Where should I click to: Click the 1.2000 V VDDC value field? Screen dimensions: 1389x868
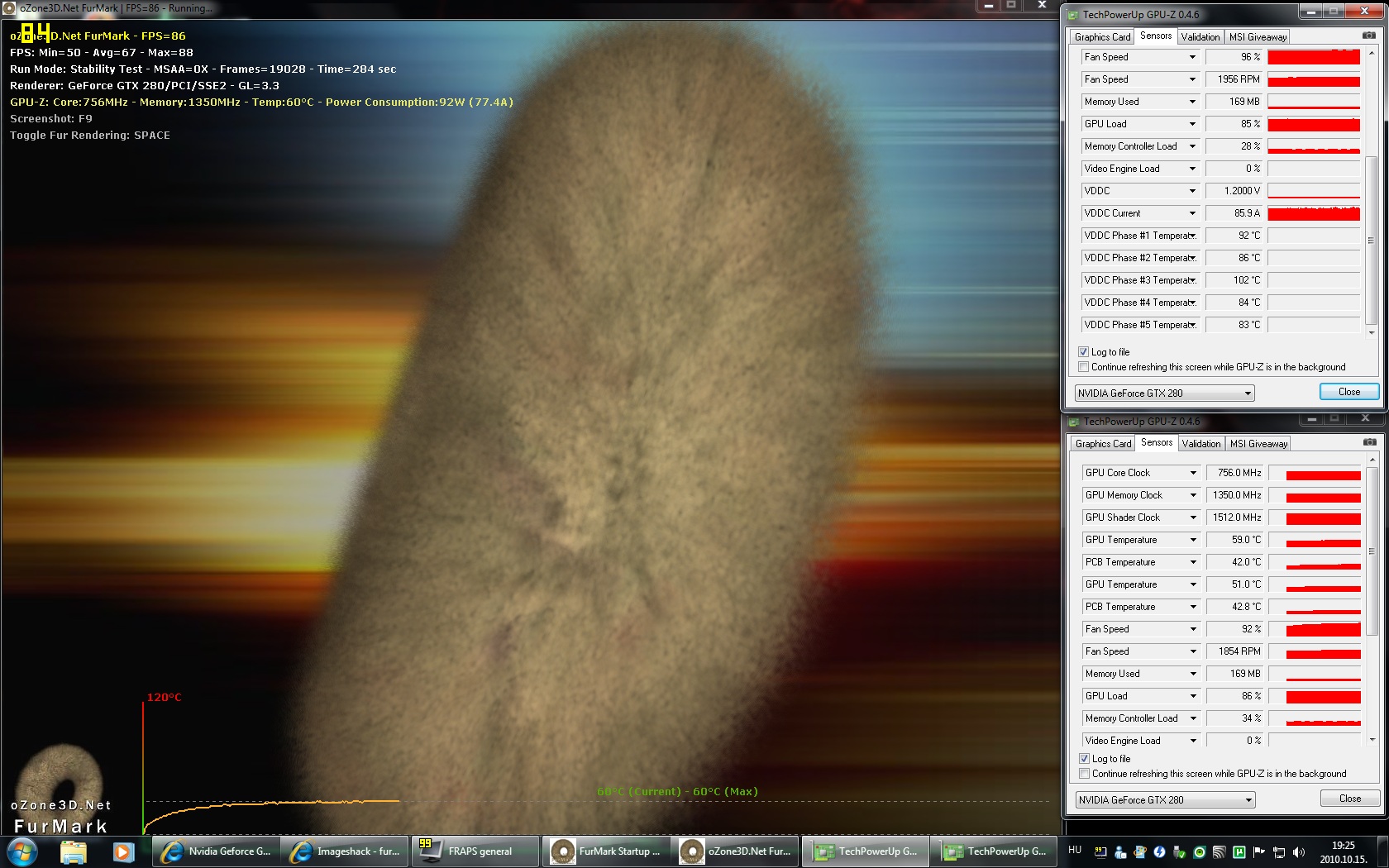click(1234, 191)
